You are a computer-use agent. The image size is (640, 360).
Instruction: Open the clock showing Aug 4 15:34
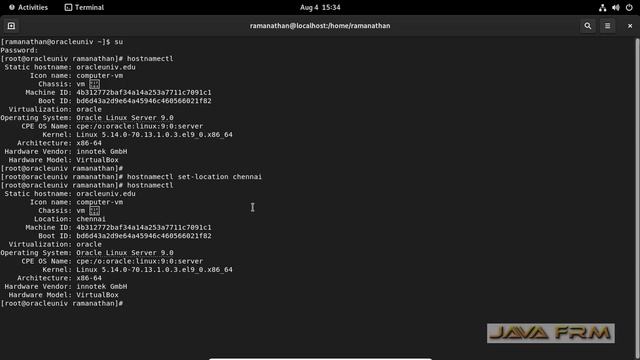[x=320, y=7]
